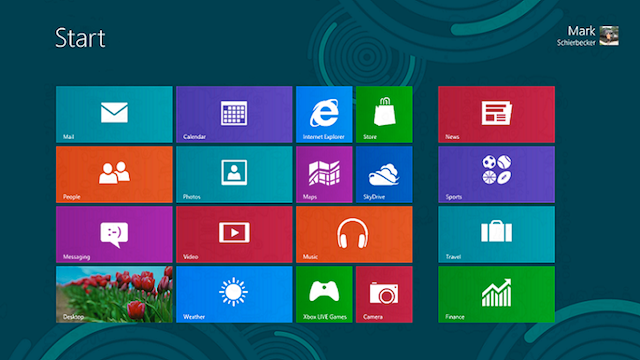Screen dimensions: 640x360
Task: Open the Travel tile
Action: (496, 234)
